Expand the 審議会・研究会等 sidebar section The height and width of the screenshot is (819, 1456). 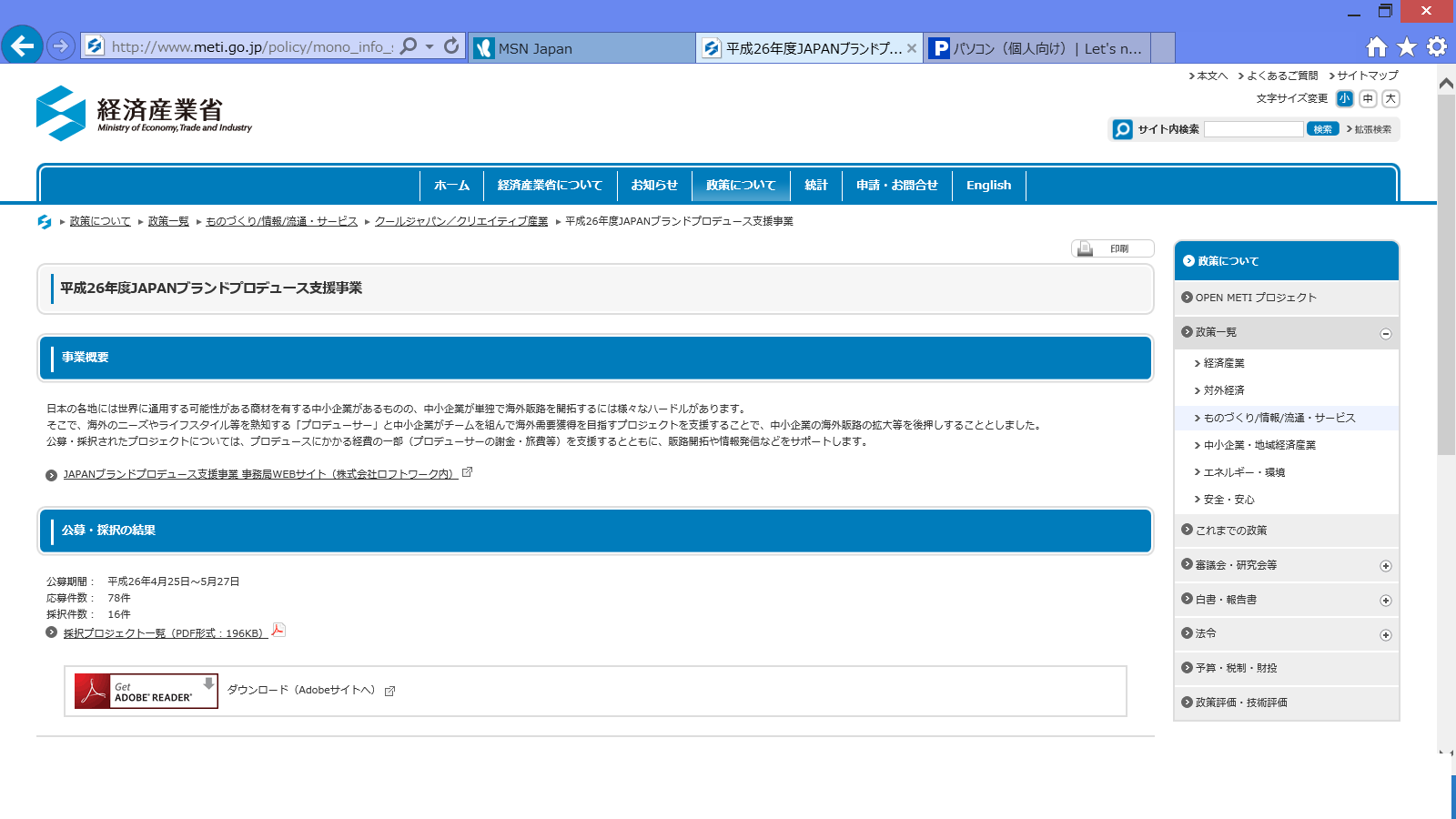[x=1385, y=566]
